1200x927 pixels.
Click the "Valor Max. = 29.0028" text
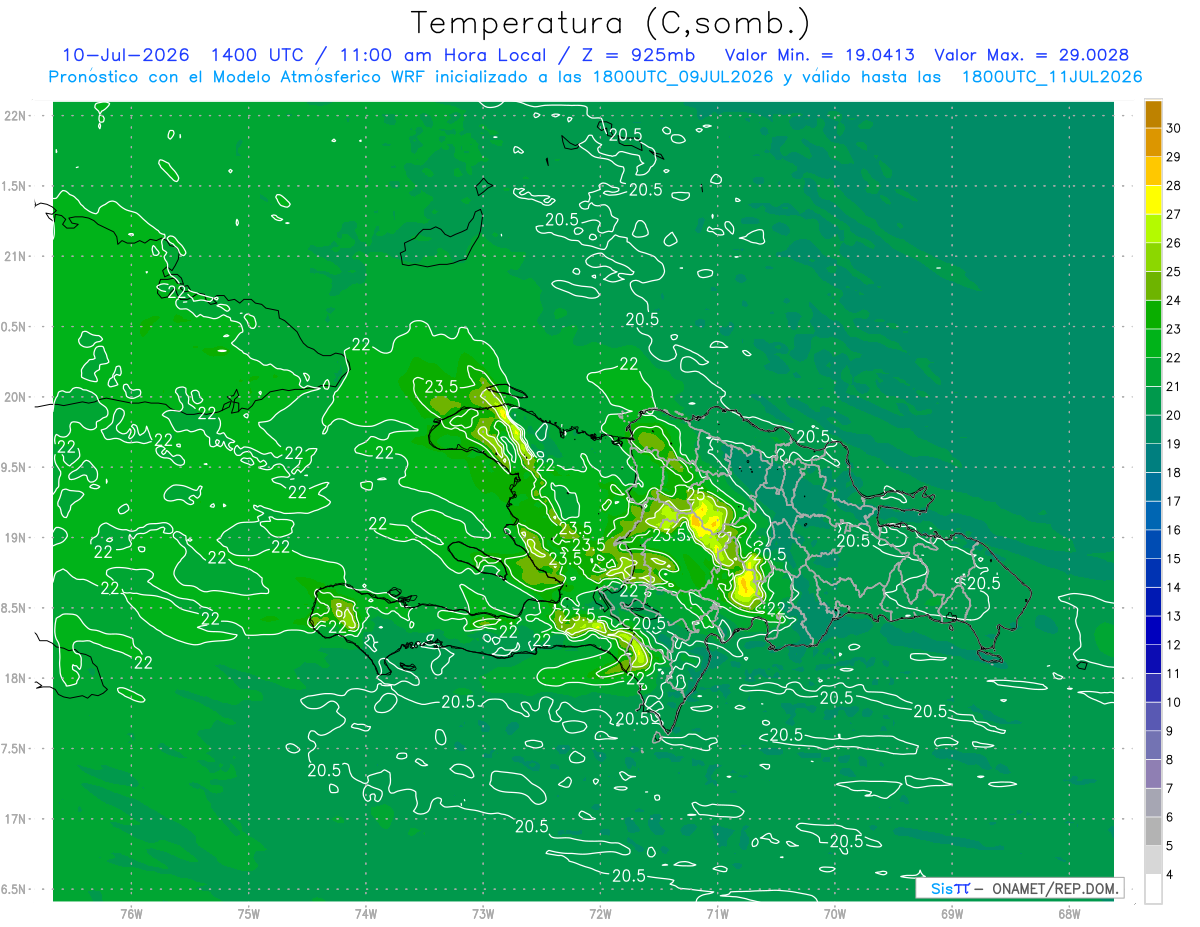1032,55
